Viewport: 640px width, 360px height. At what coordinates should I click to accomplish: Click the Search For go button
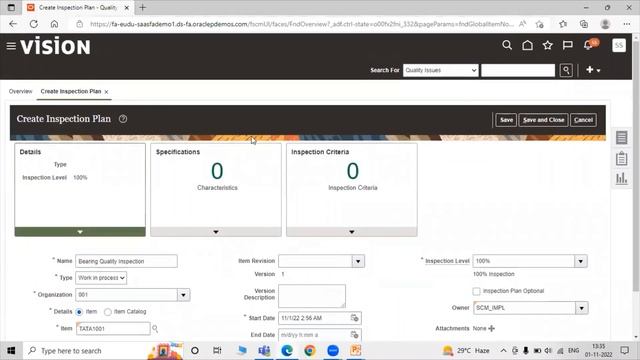pos(566,70)
